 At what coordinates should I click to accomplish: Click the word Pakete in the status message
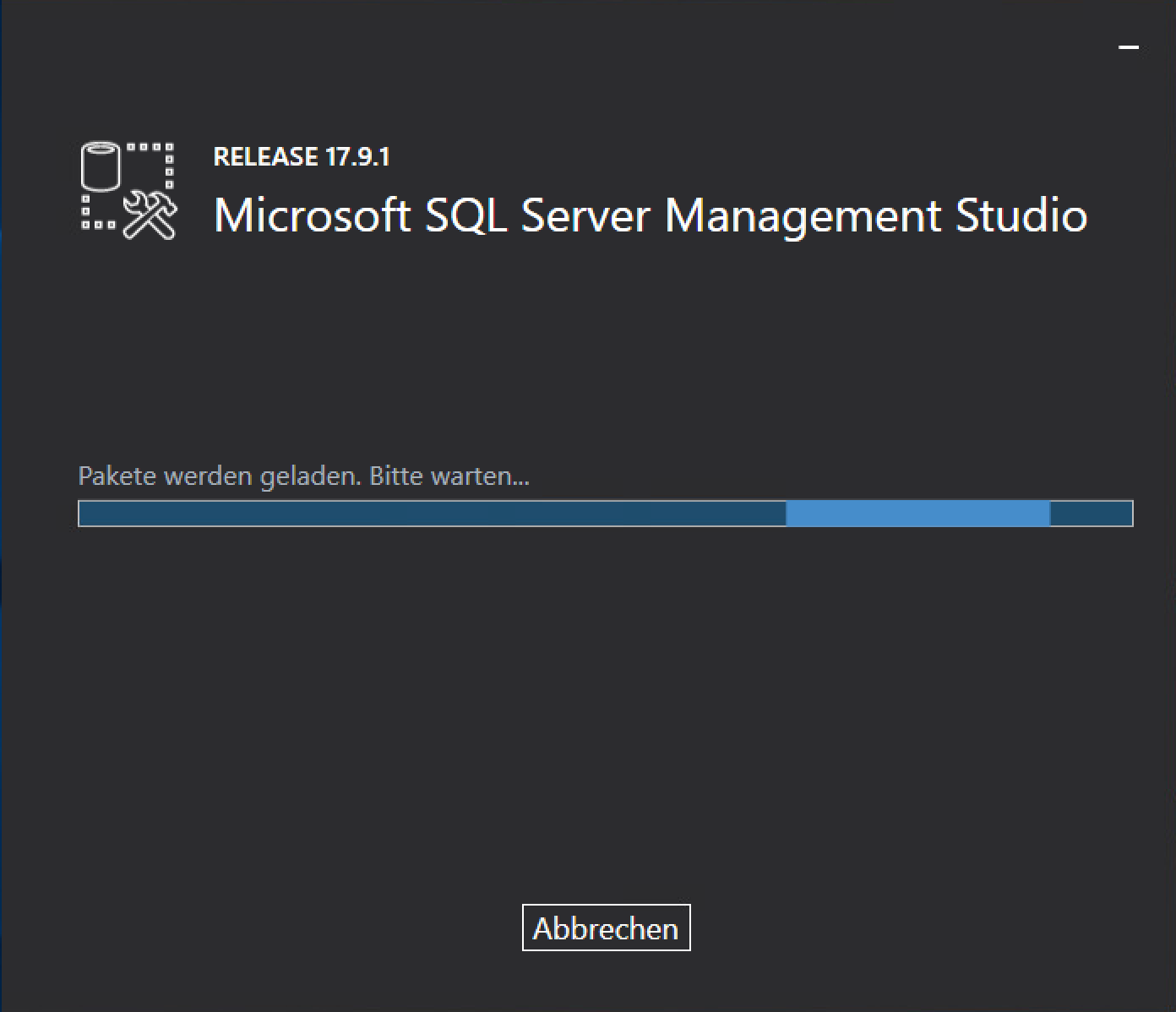click(117, 476)
